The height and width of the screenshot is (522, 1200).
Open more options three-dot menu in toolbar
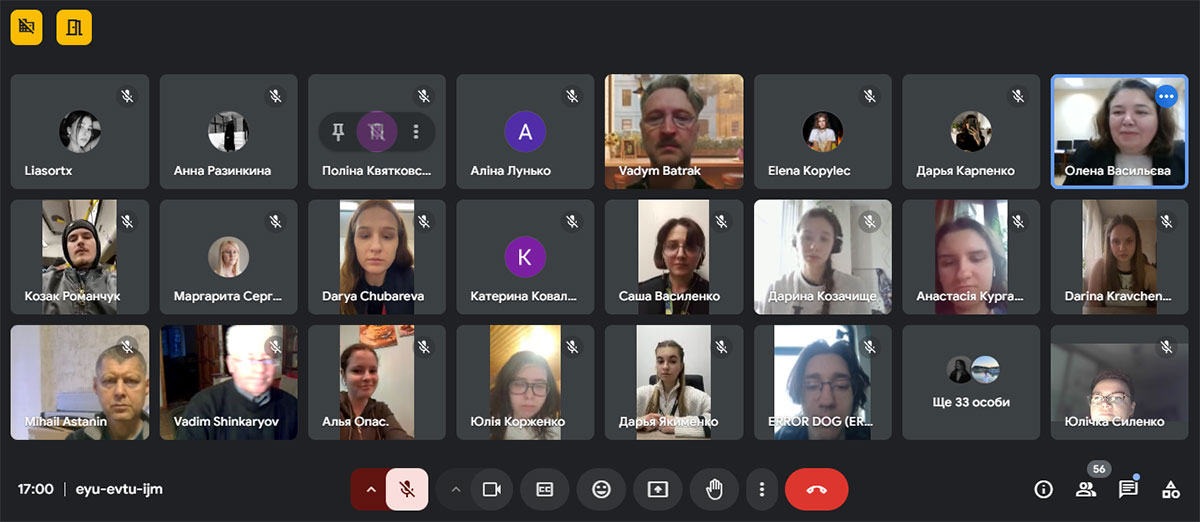[x=762, y=489]
